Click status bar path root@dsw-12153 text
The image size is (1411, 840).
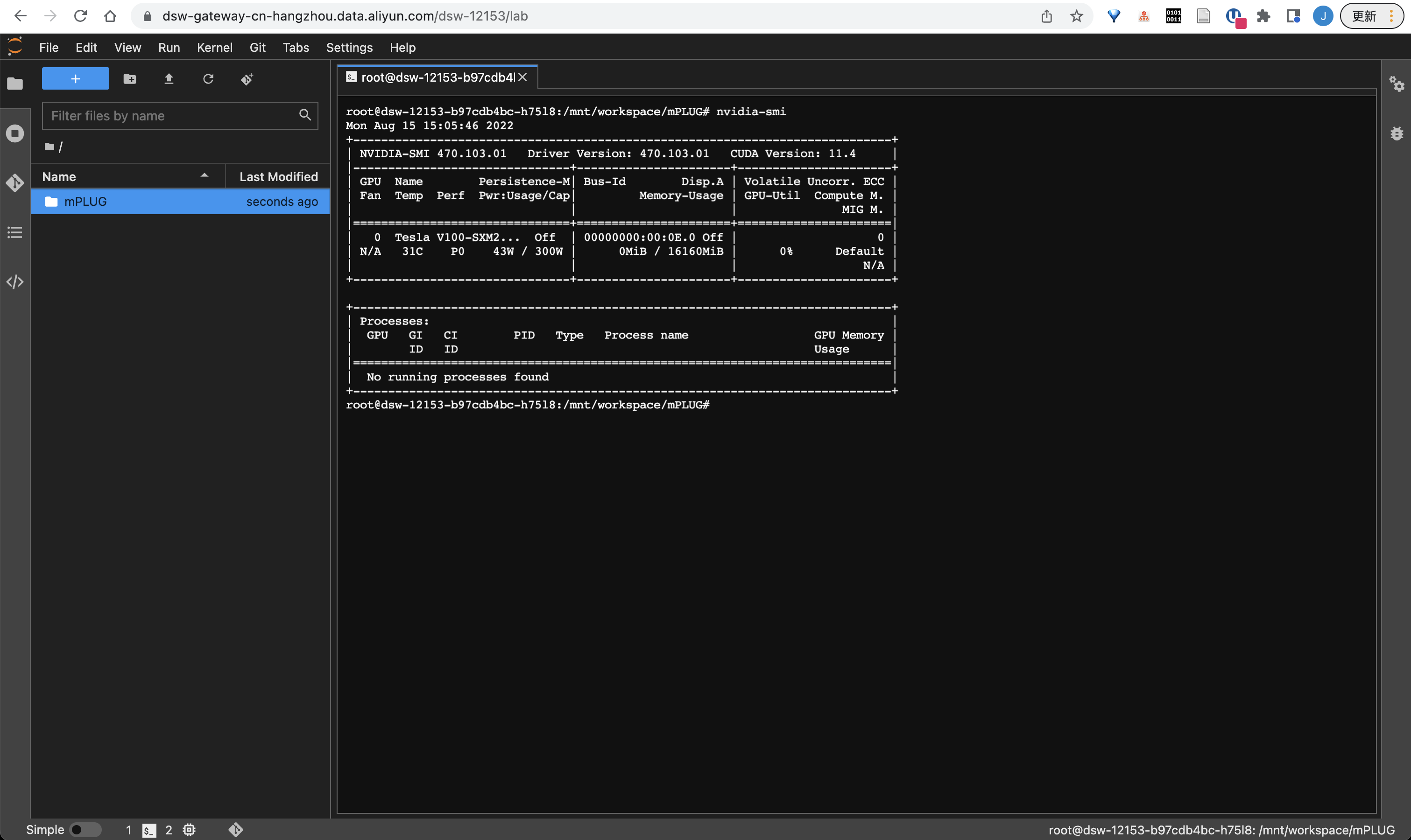(1221, 830)
